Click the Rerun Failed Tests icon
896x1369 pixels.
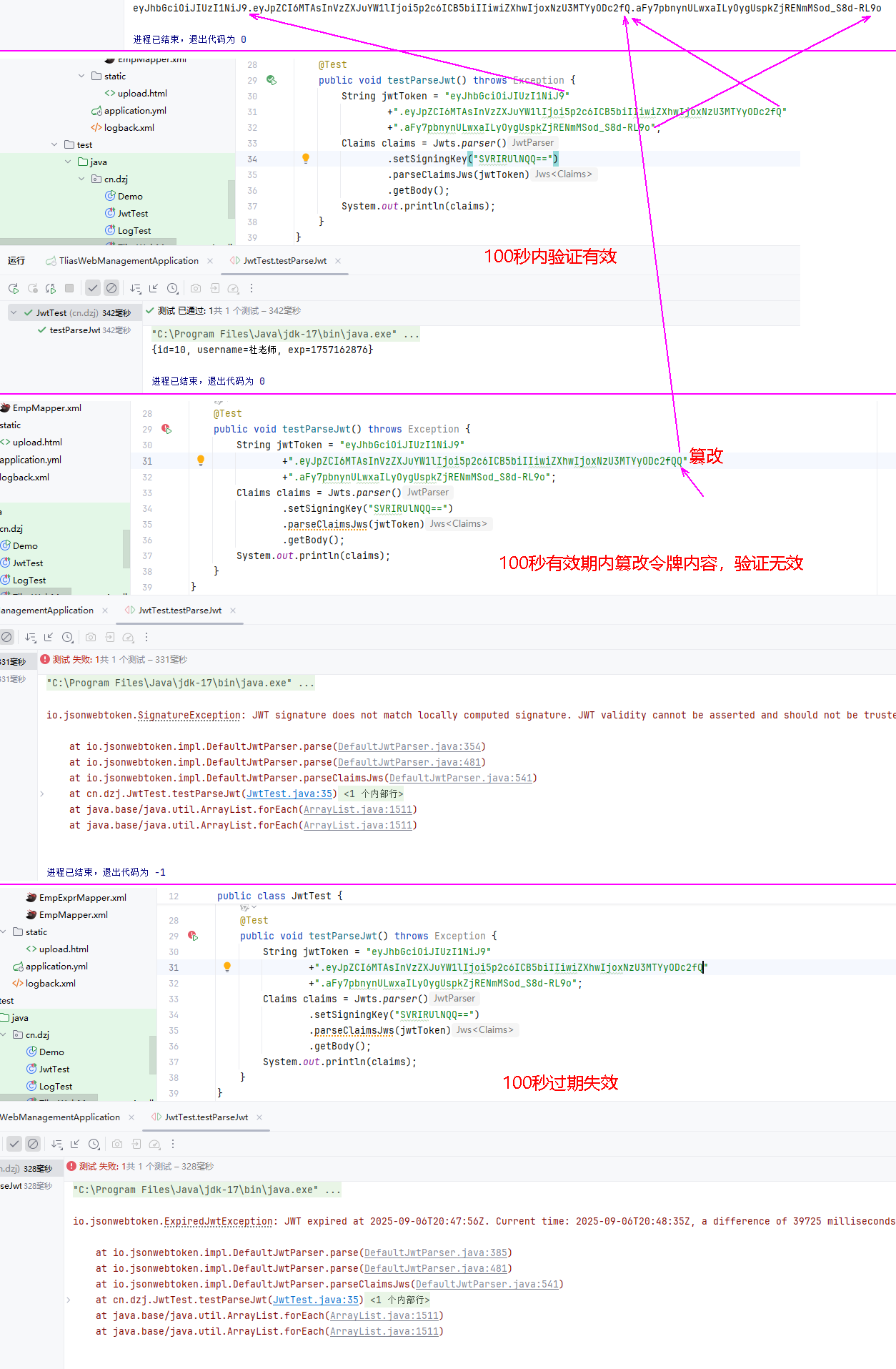click(32, 289)
